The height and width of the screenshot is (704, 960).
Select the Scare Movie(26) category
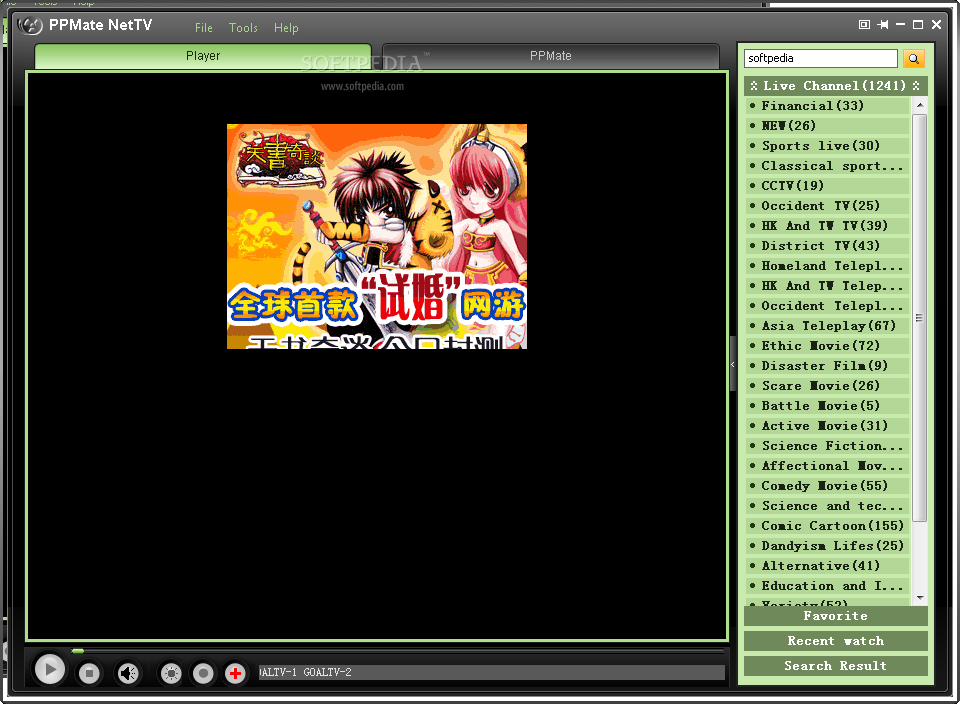[x=828, y=386]
